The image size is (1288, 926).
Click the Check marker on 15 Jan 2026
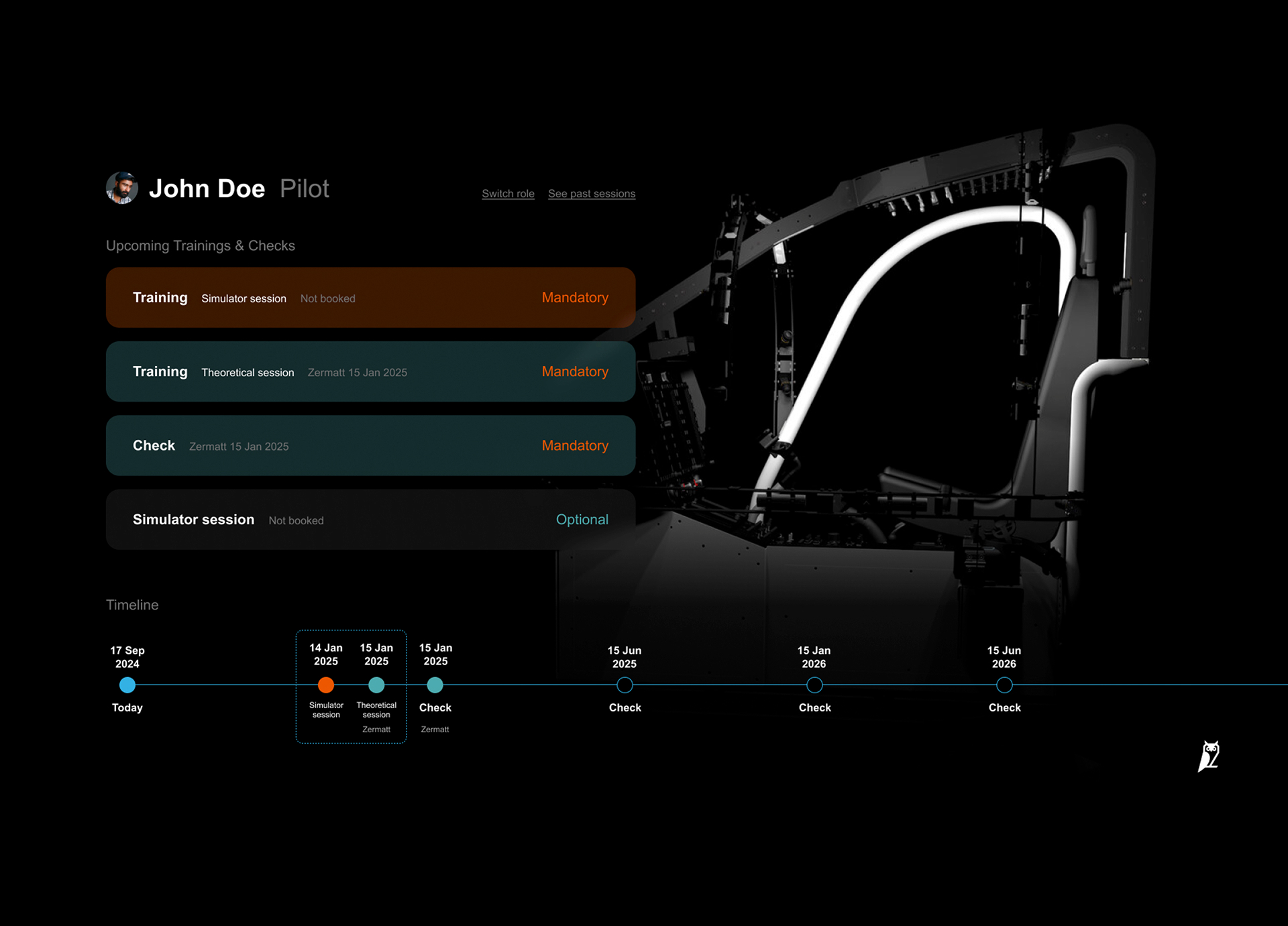(x=814, y=685)
